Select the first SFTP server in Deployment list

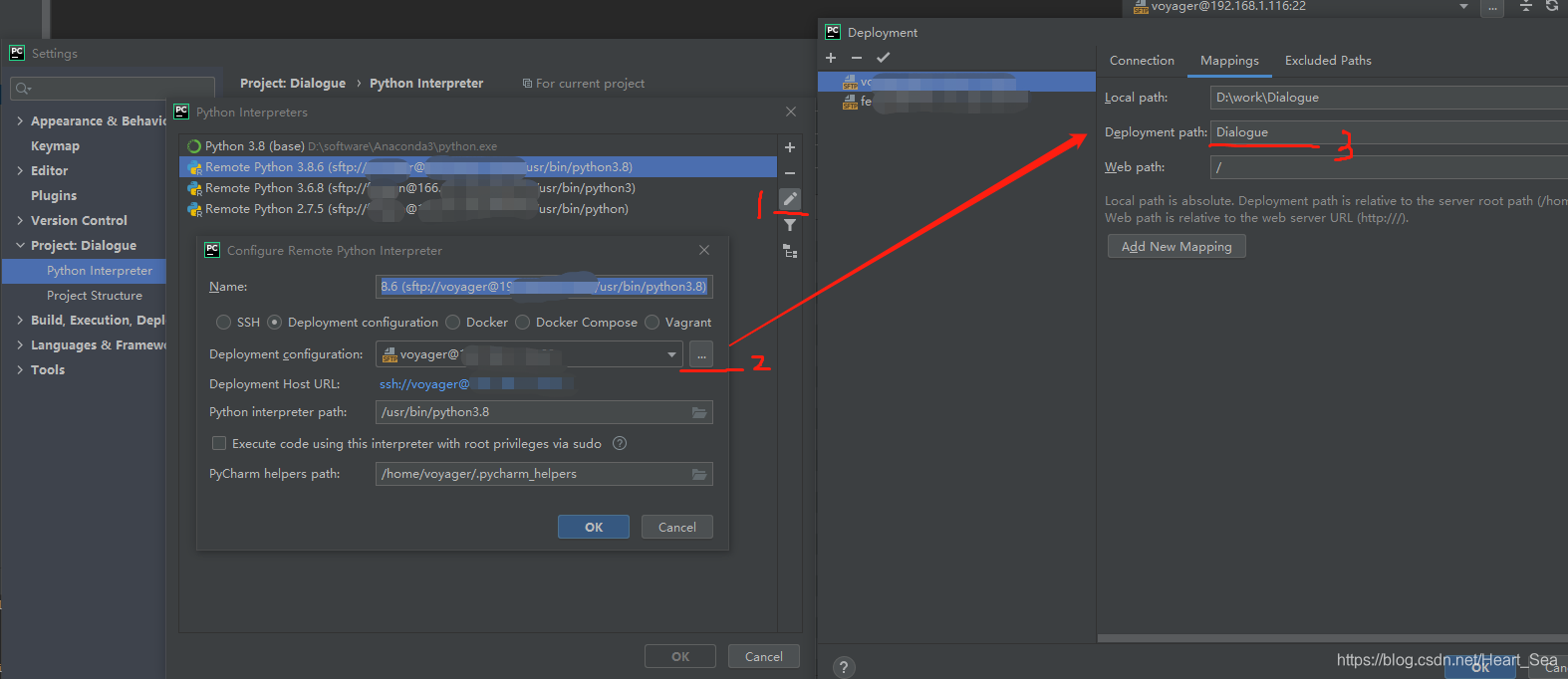coord(956,82)
